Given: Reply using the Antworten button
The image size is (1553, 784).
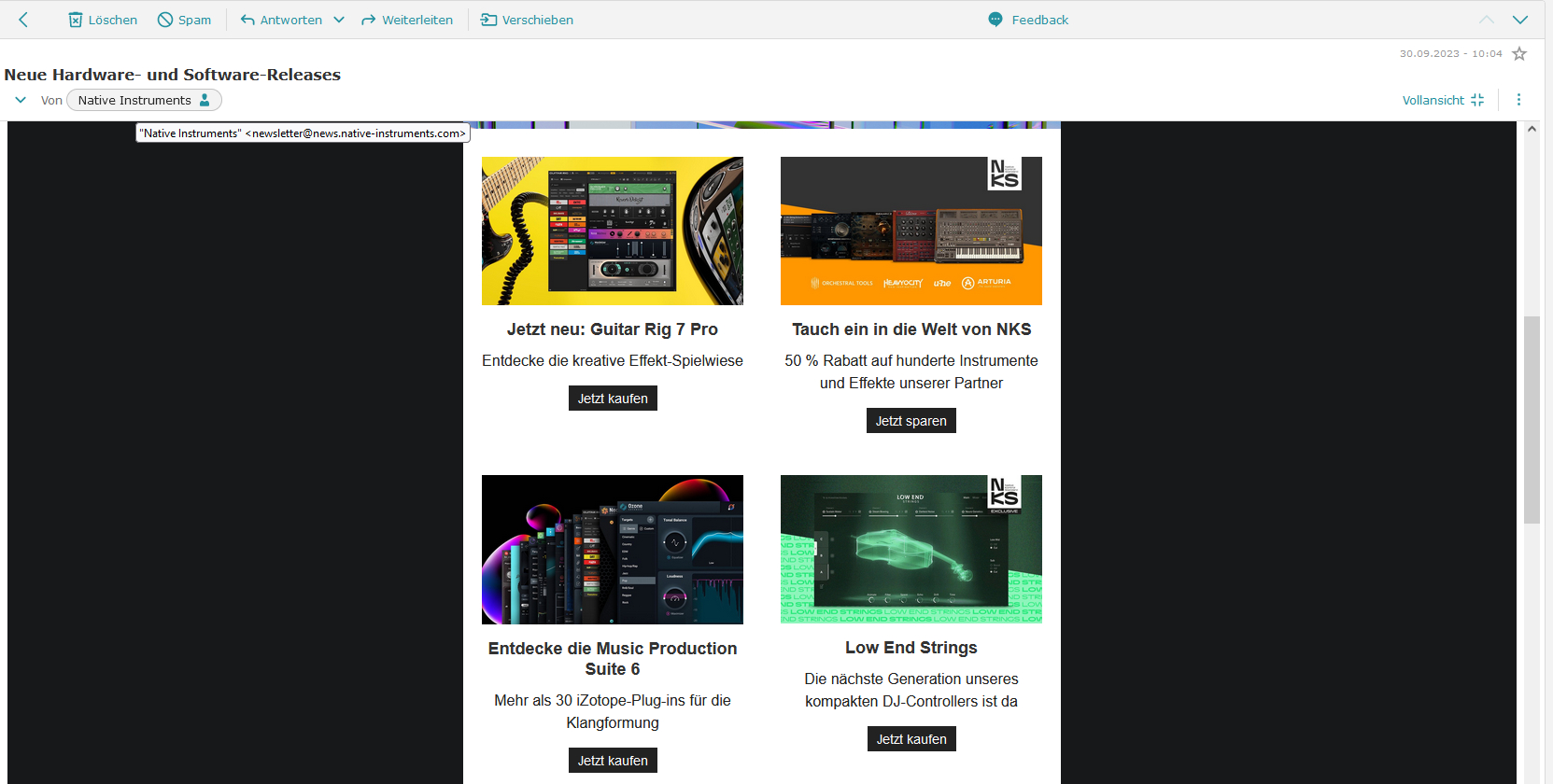Looking at the screenshot, I should pos(281,20).
